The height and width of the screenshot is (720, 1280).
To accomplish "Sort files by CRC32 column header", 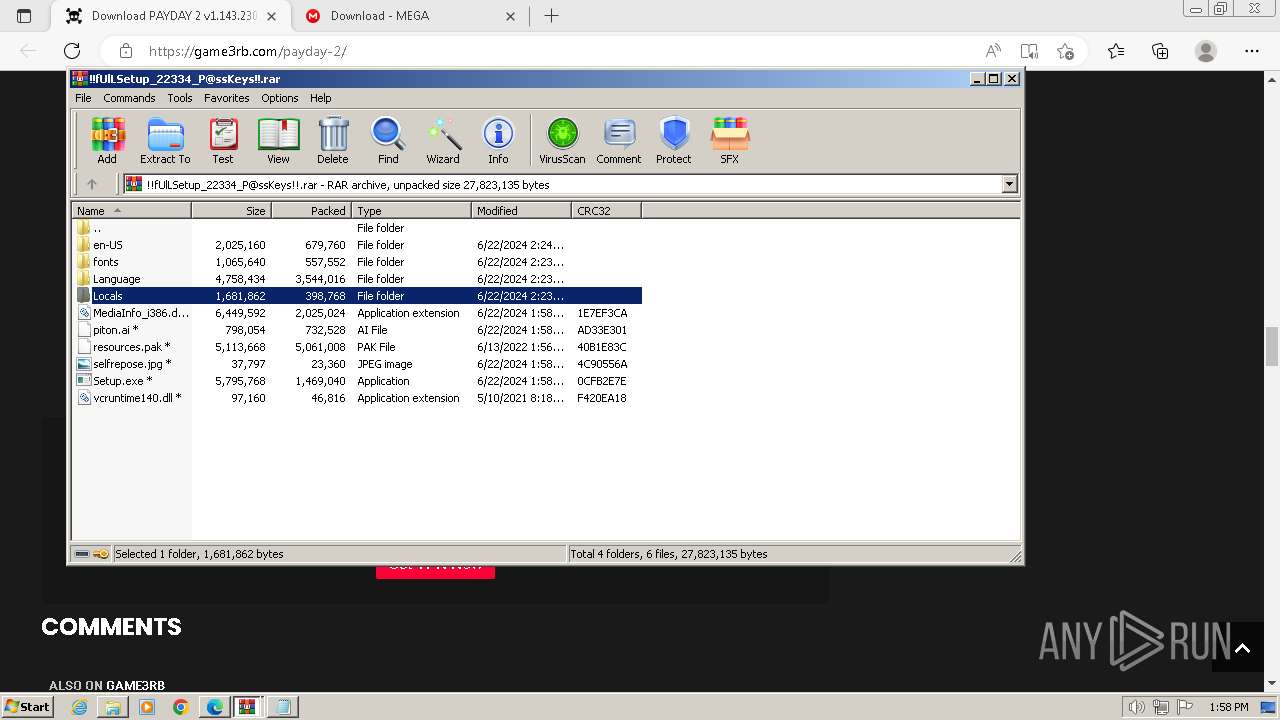I will point(606,211).
